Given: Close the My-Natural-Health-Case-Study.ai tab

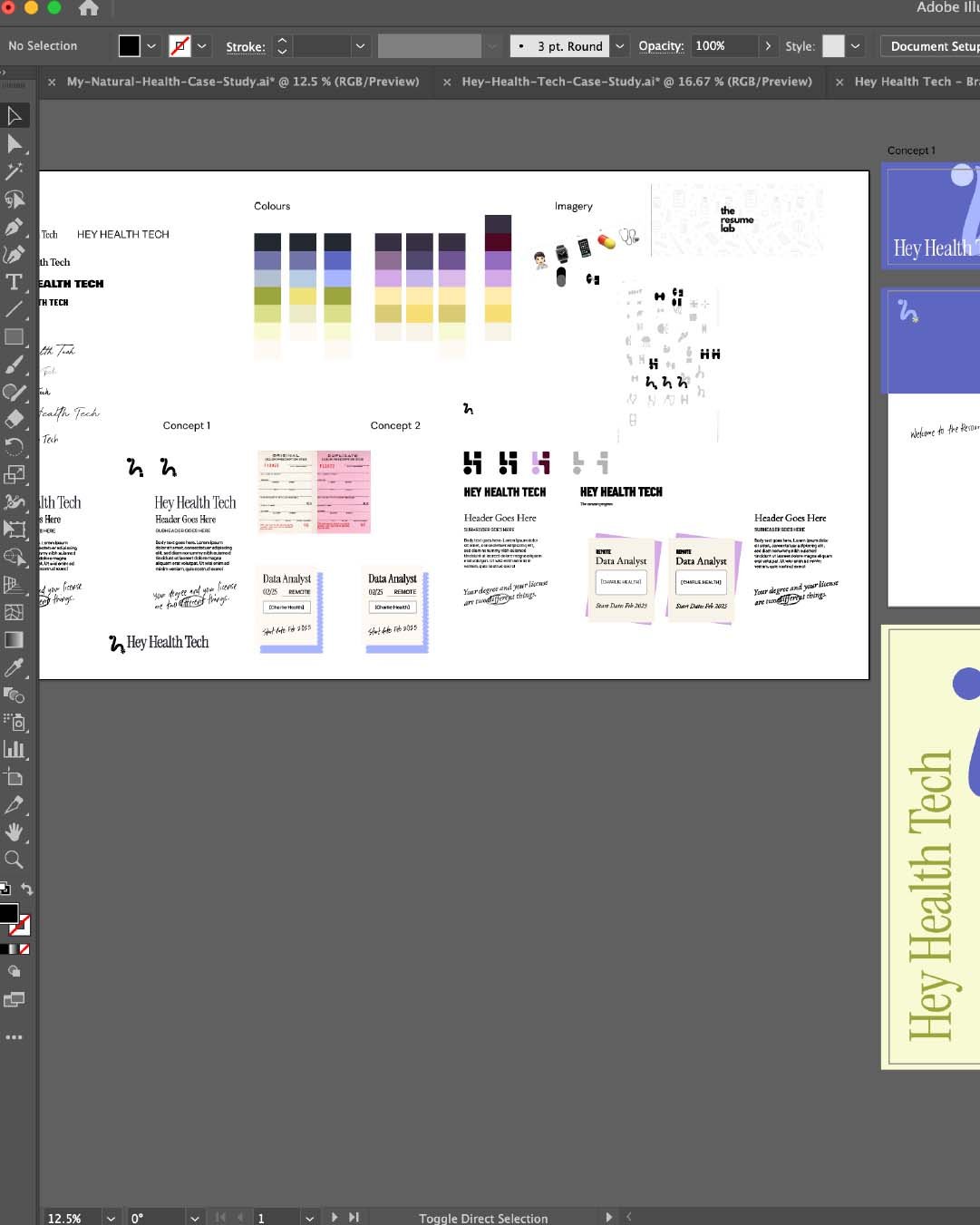Looking at the screenshot, I should point(52,83).
